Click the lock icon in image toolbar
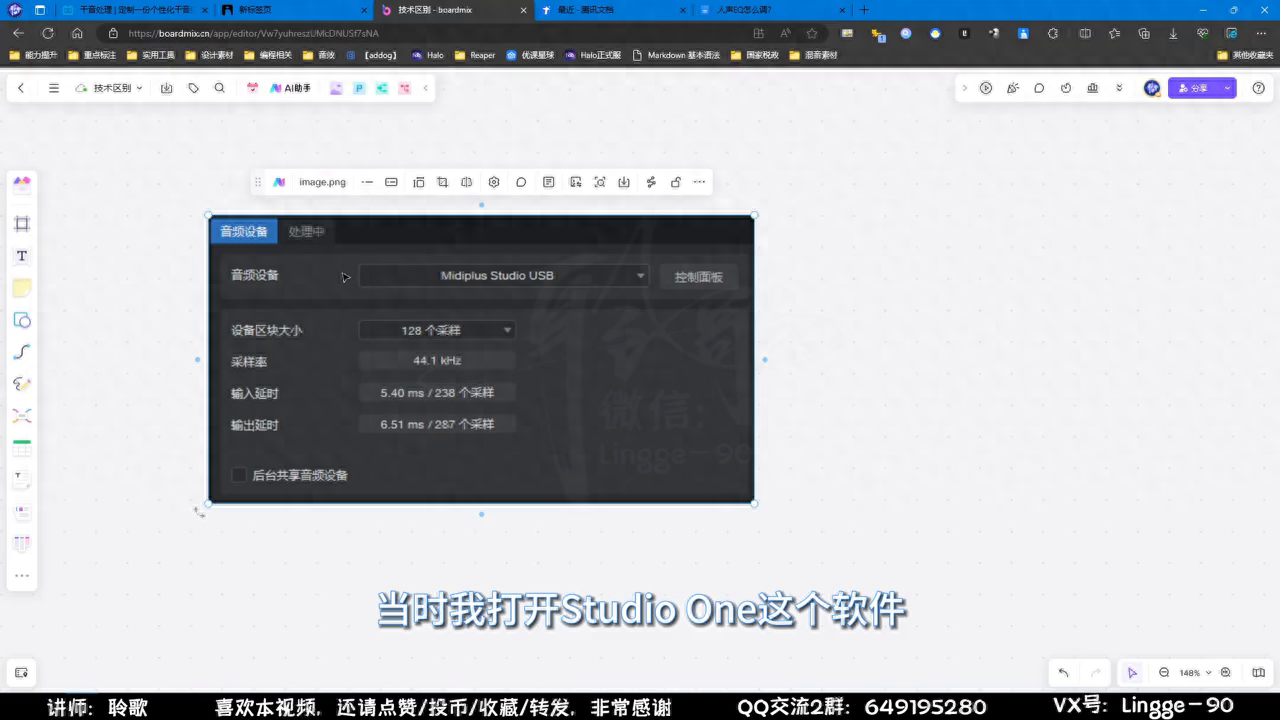This screenshot has width=1280, height=720. point(676,182)
